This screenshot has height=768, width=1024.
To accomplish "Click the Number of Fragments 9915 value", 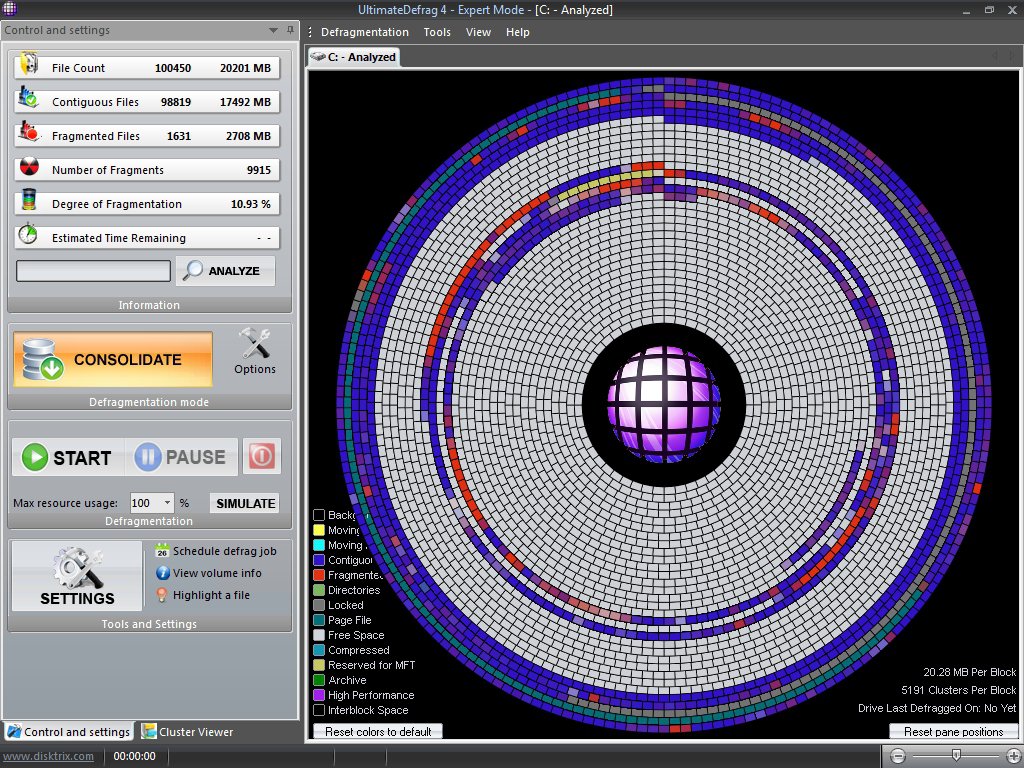I will click(259, 170).
